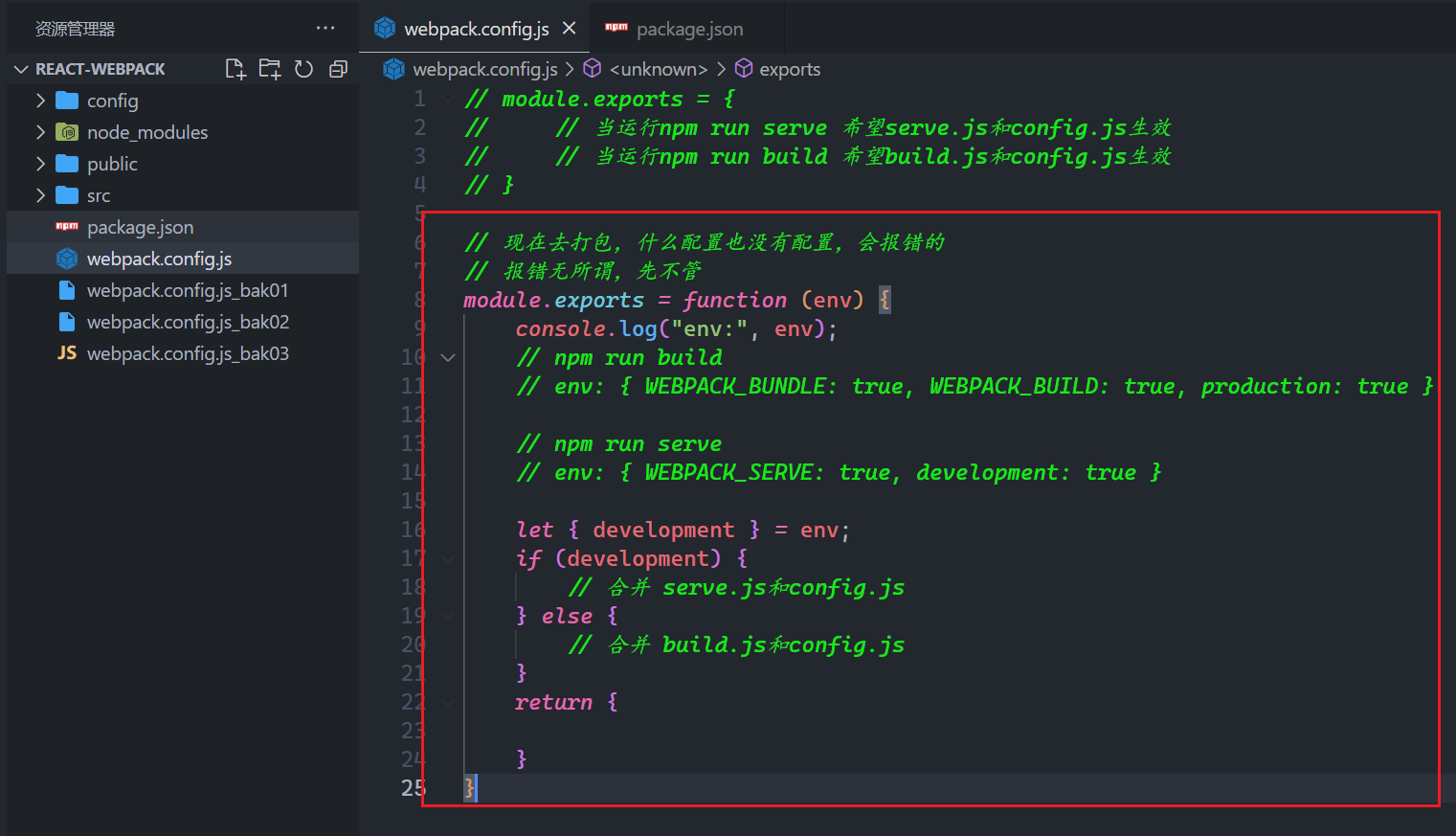The image size is (1456, 836).
Task: Click npm icon beside package.json in tree
Action: pyautogui.click(x=67, y=226)
